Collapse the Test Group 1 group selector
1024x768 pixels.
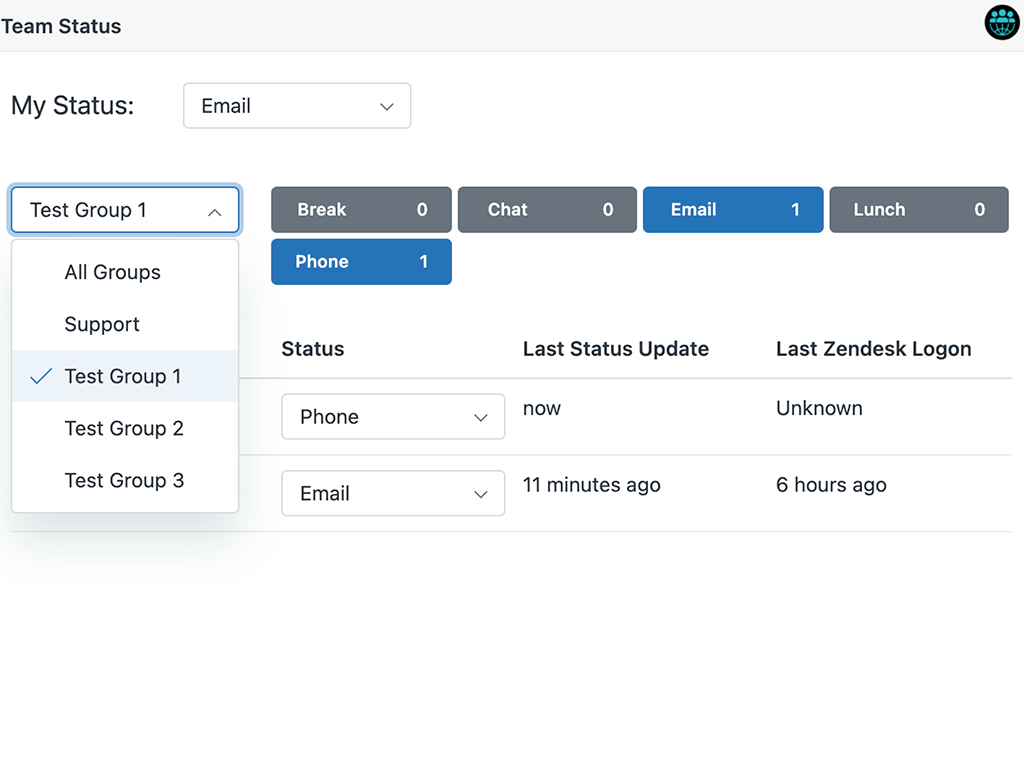[125, 210]
